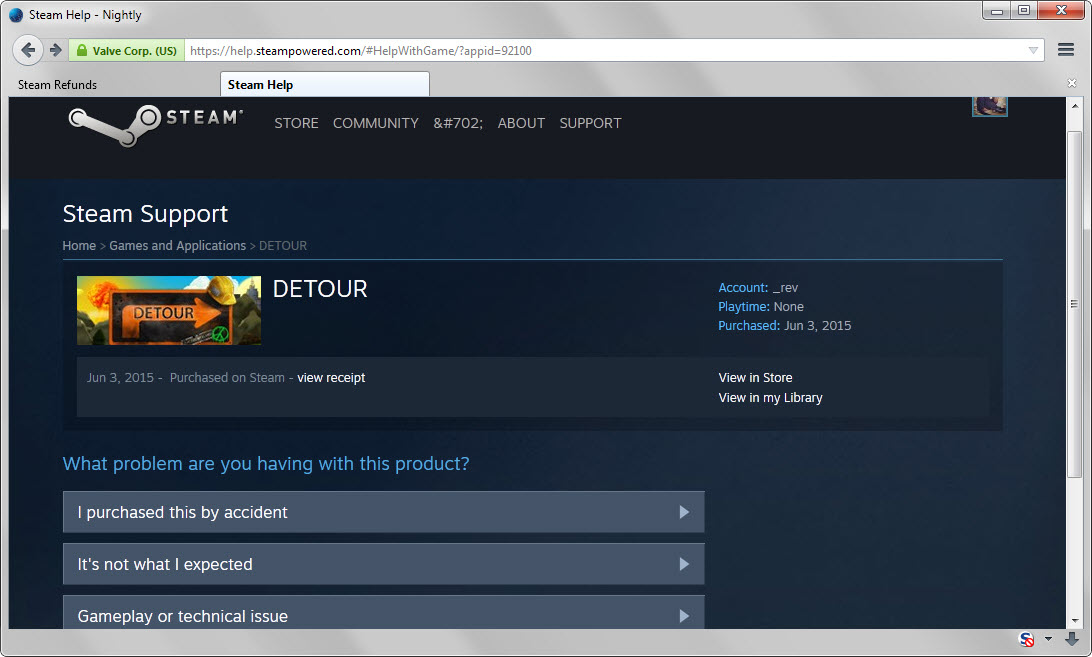Go back with the browser back arrow

[28, 50]
